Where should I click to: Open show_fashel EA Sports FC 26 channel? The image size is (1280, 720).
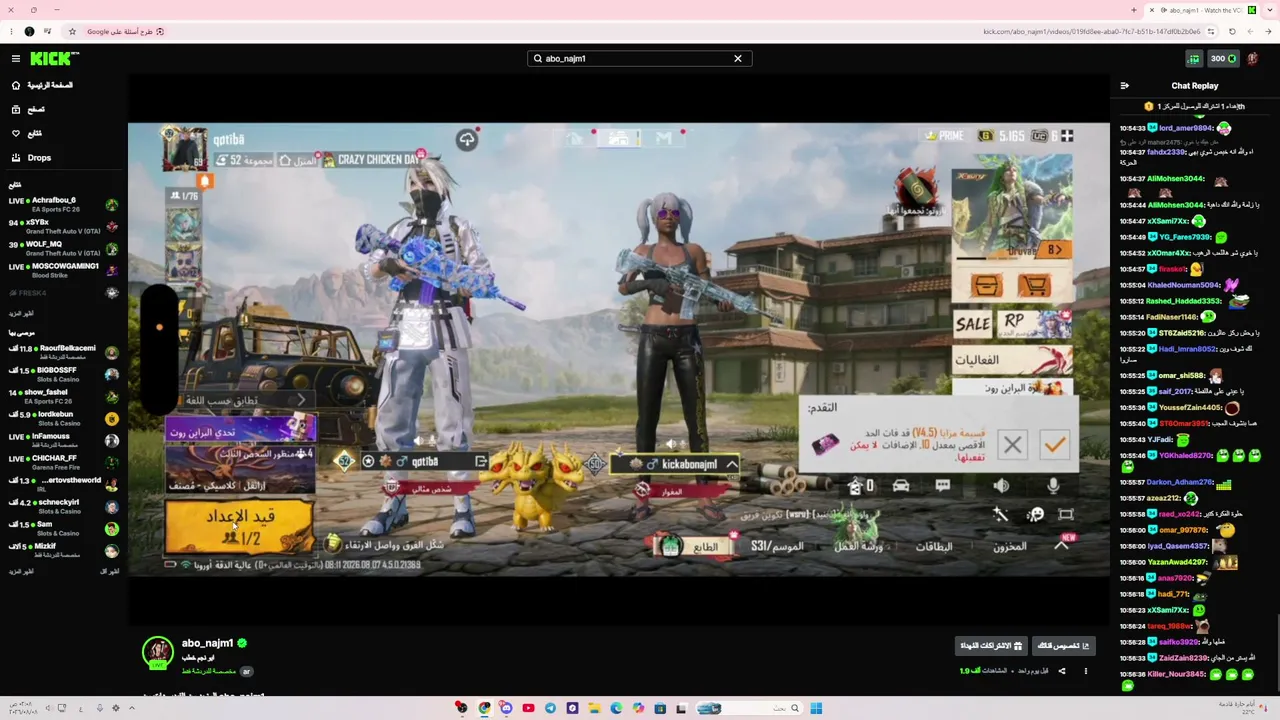coord(62,396)
